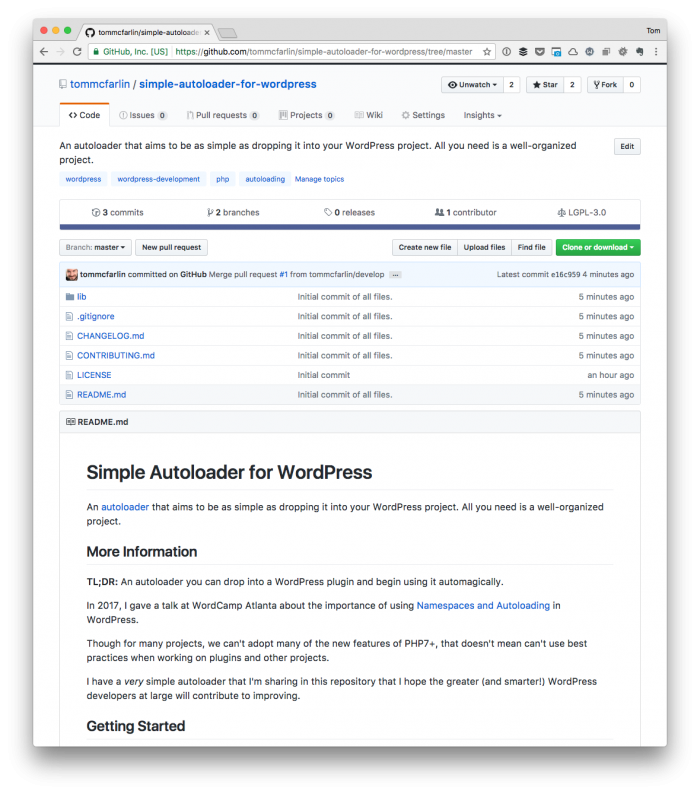
Task: Open the repository Settings tab
Action: [423, 115]
